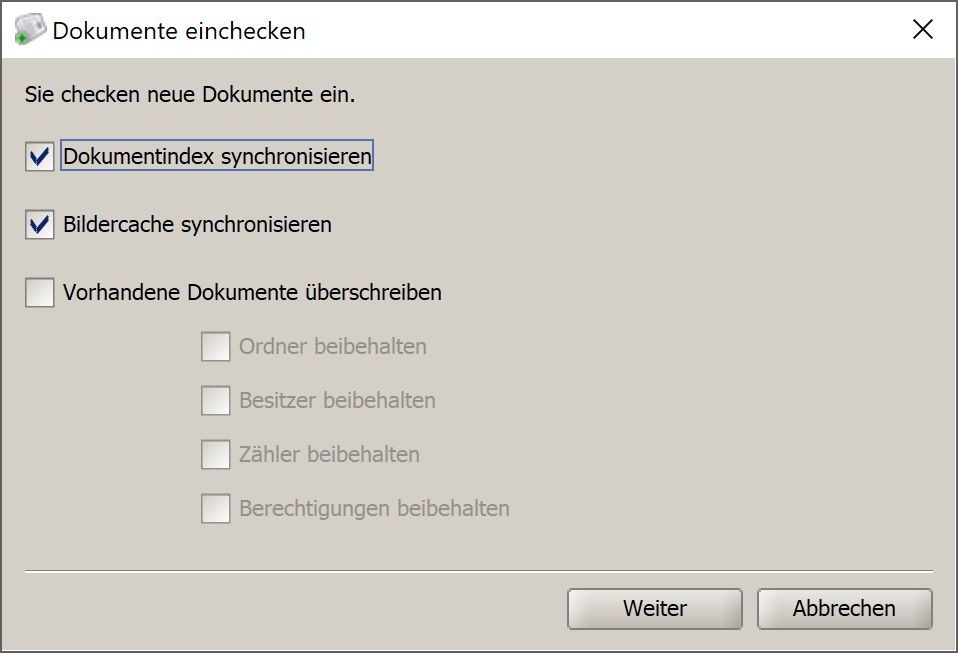The width and height of the screenshot is (958, 653).
Task: Click the Zähler beibehalten label text
Action: (329, 454)
